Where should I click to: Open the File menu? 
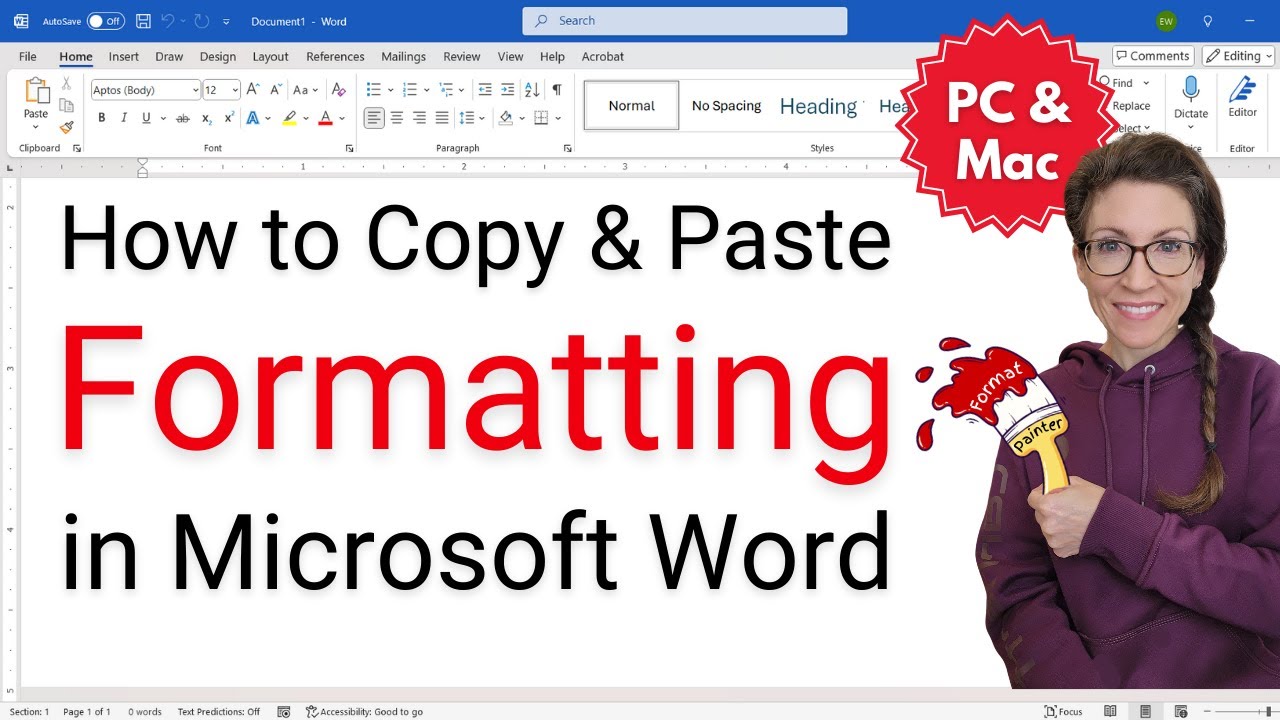[28, 57]
